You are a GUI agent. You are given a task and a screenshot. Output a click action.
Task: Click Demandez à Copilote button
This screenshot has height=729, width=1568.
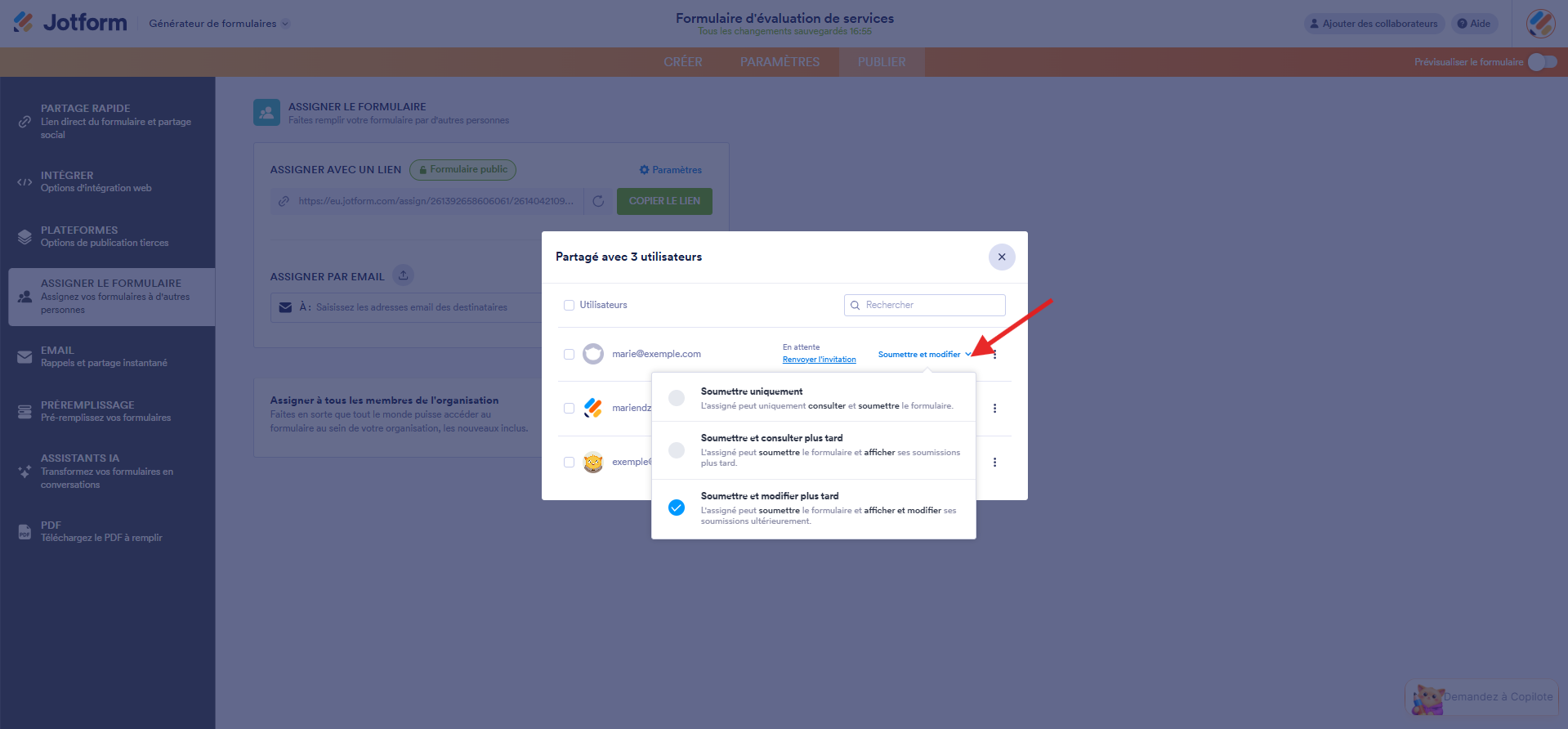(1482, 697)
